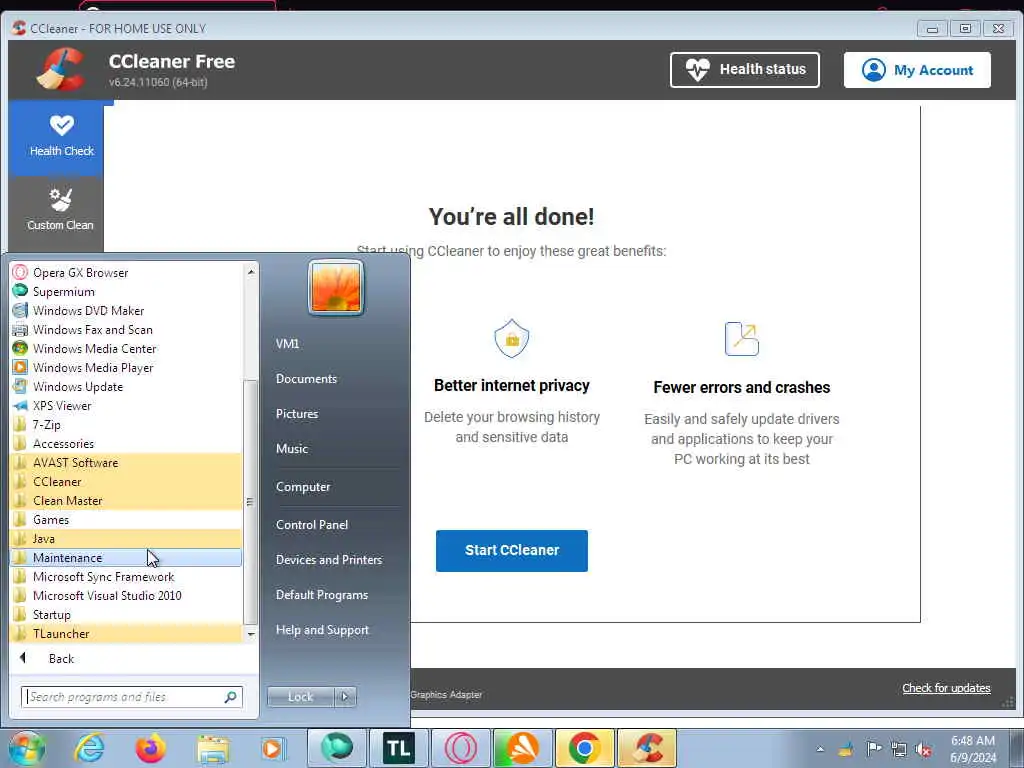Click the muted volume tray icon
The width and height of the screenshot is (1024, 768).
(923, 750)
